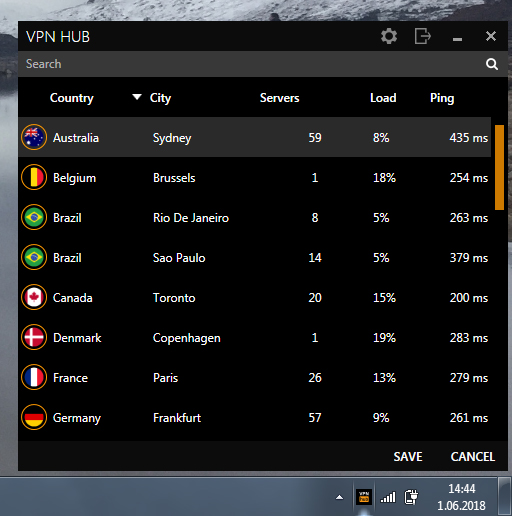Focus the Search input field
The width and height of the screenshot is (512, 516).
point(250,64)
